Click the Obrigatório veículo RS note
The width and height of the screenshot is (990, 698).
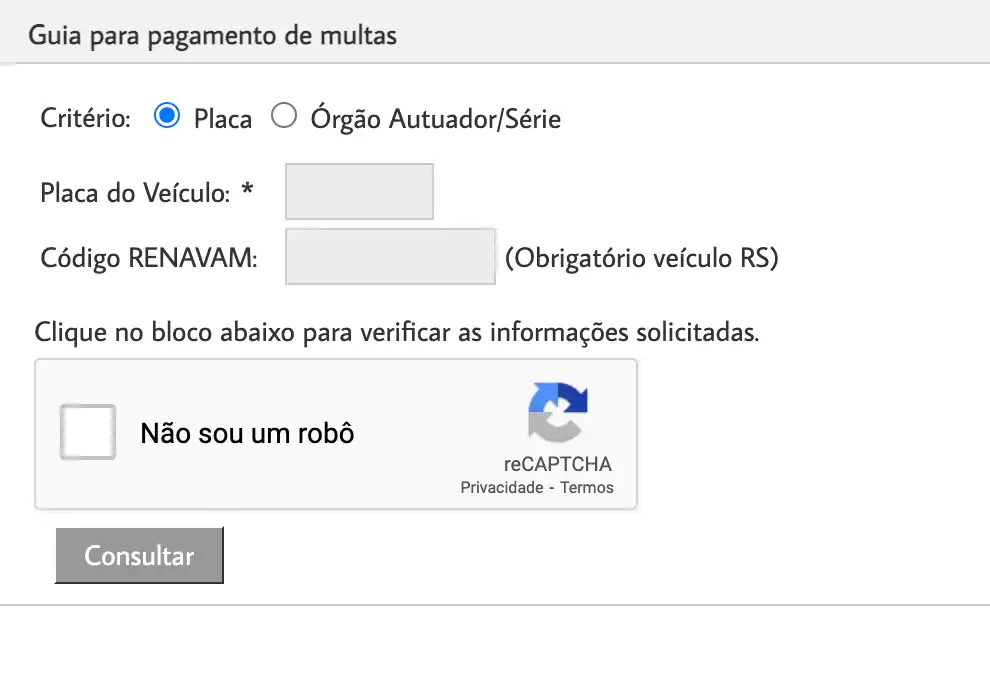pos(641,258)
